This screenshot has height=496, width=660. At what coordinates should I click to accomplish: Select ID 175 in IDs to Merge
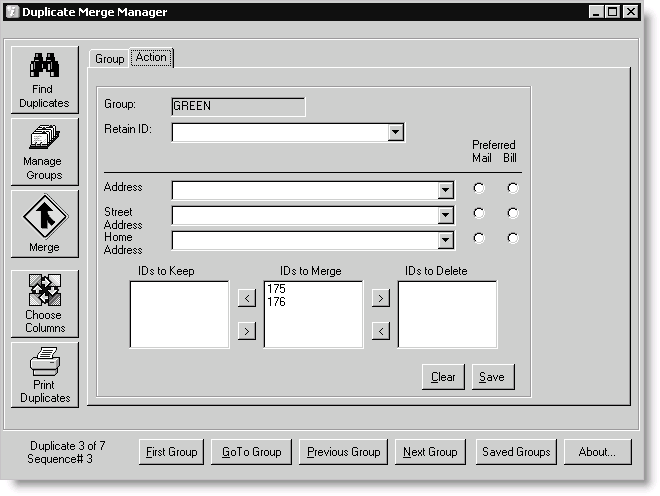coord(277,288)
